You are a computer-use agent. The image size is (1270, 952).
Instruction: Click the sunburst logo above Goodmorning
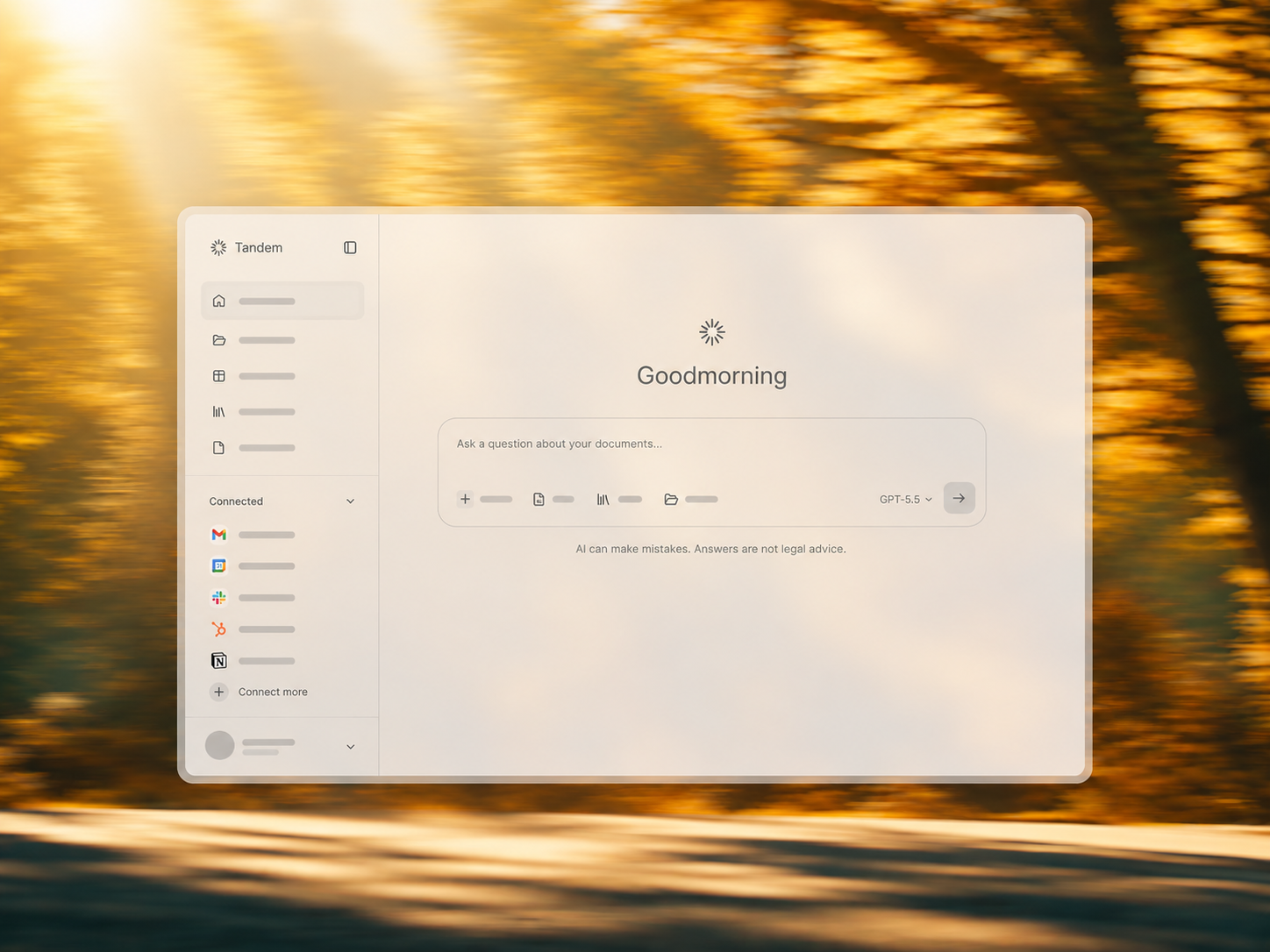pos(712,332)
